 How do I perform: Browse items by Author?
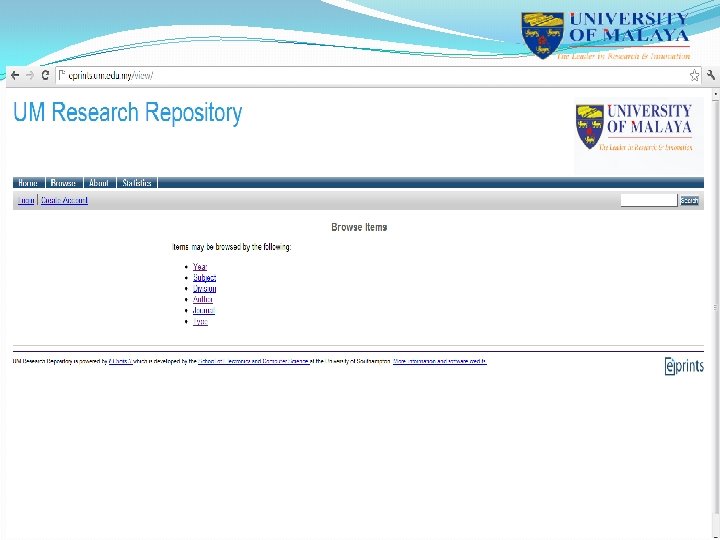tap(202, 299)
